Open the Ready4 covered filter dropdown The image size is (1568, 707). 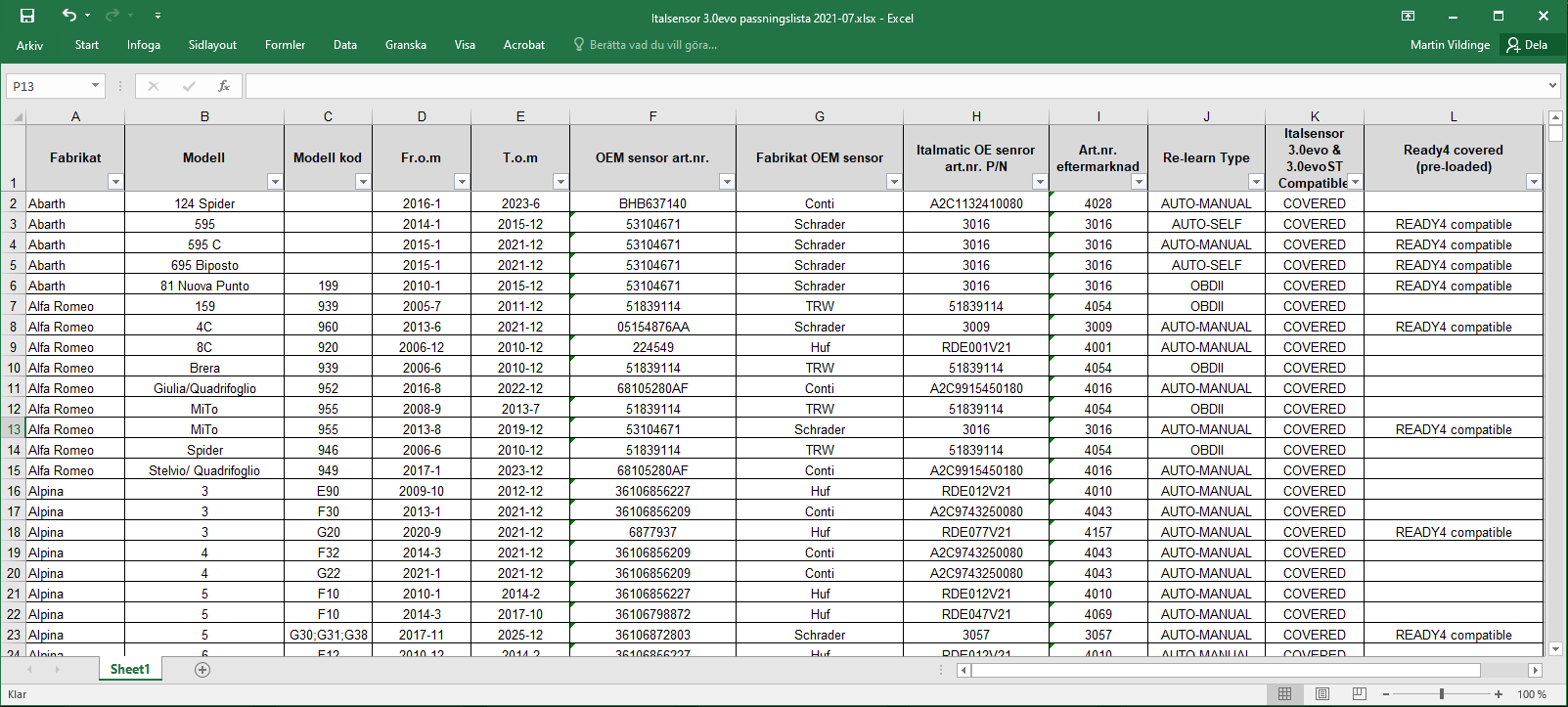tap(1534, 182)
